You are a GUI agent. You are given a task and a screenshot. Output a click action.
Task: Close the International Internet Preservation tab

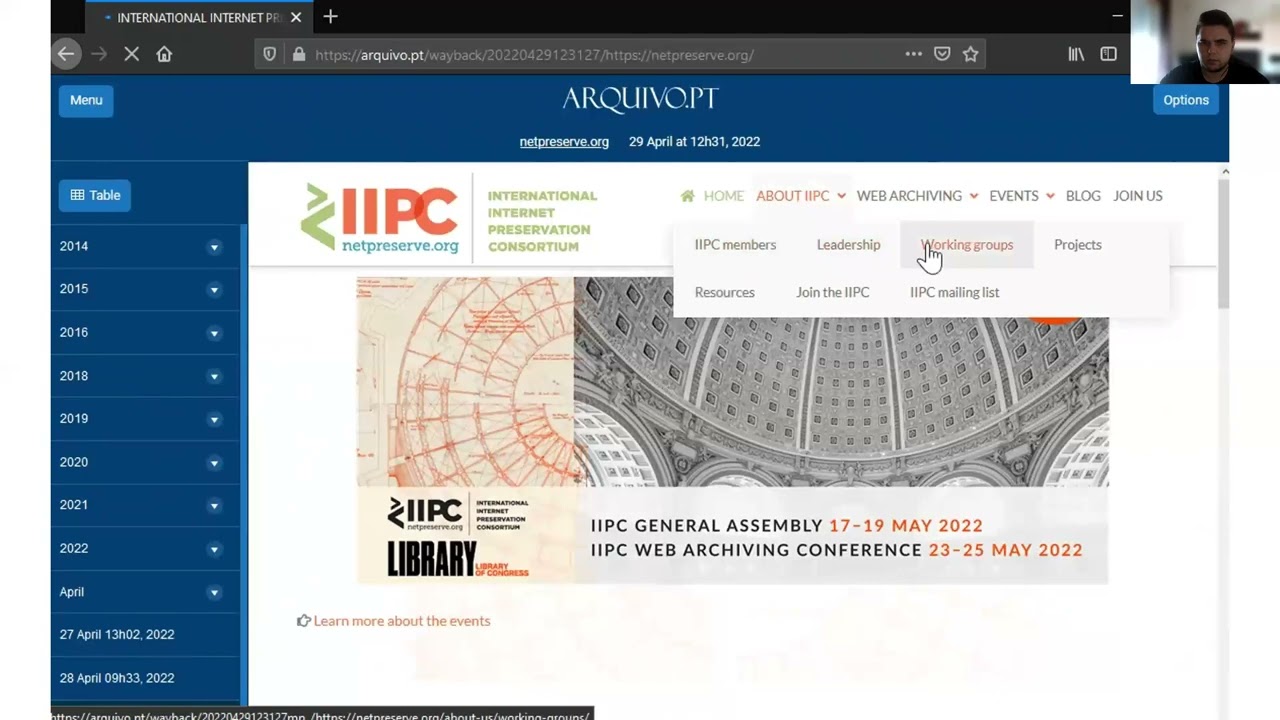pyautogui.click(x=296, y=17)
